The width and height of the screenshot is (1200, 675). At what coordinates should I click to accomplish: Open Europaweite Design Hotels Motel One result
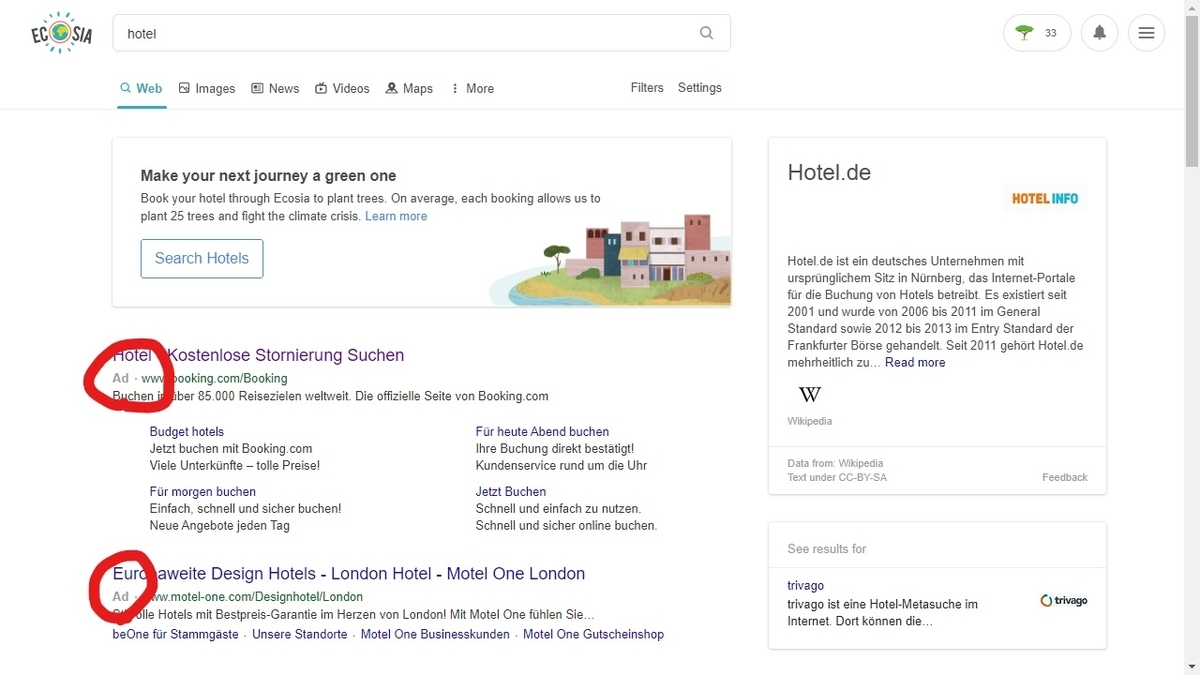pyautogui.click(x=349, y=574)
